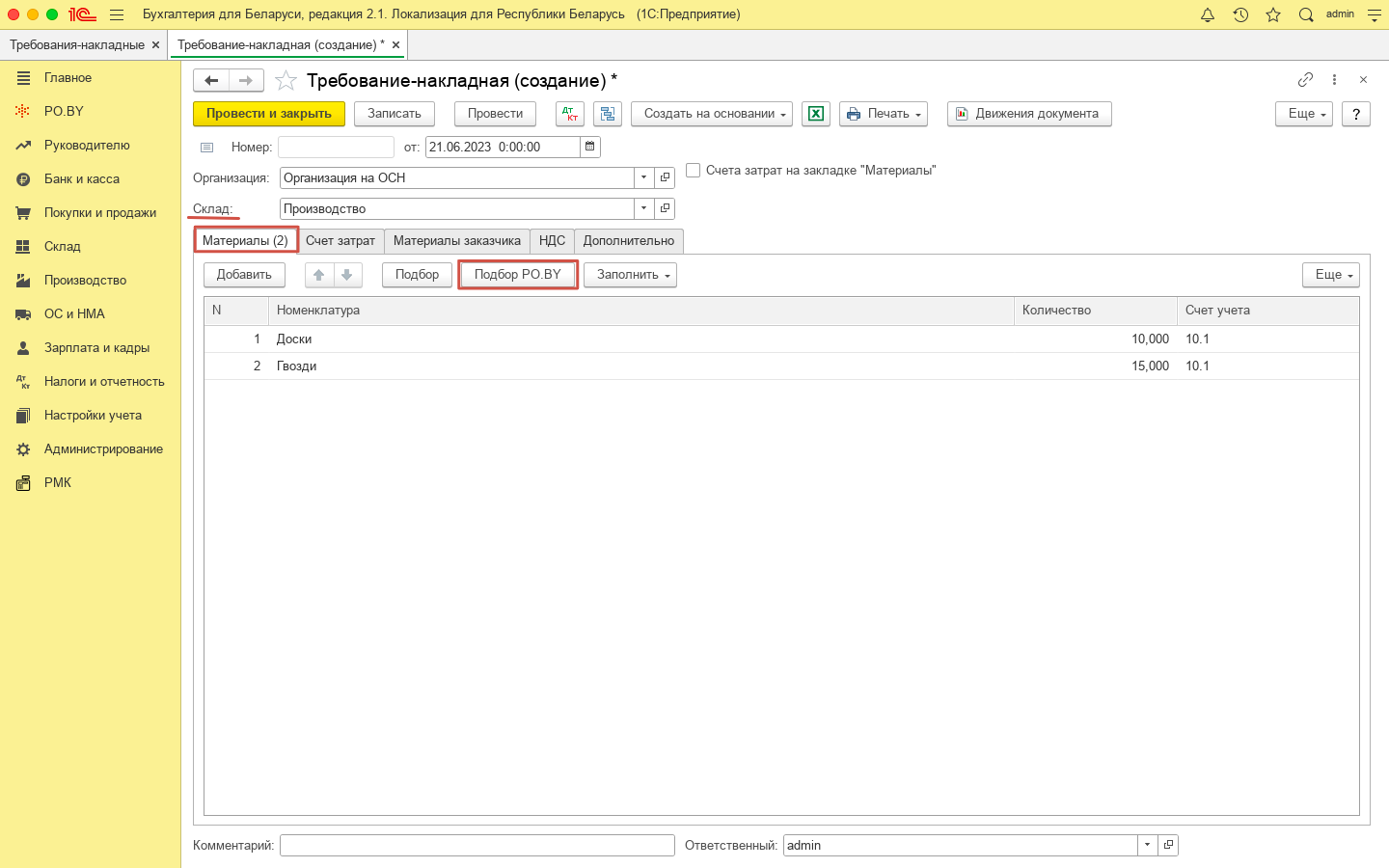Open the table Еще menu
The height and width of the screenshot is (868, 1389).
pos(1331,275)
